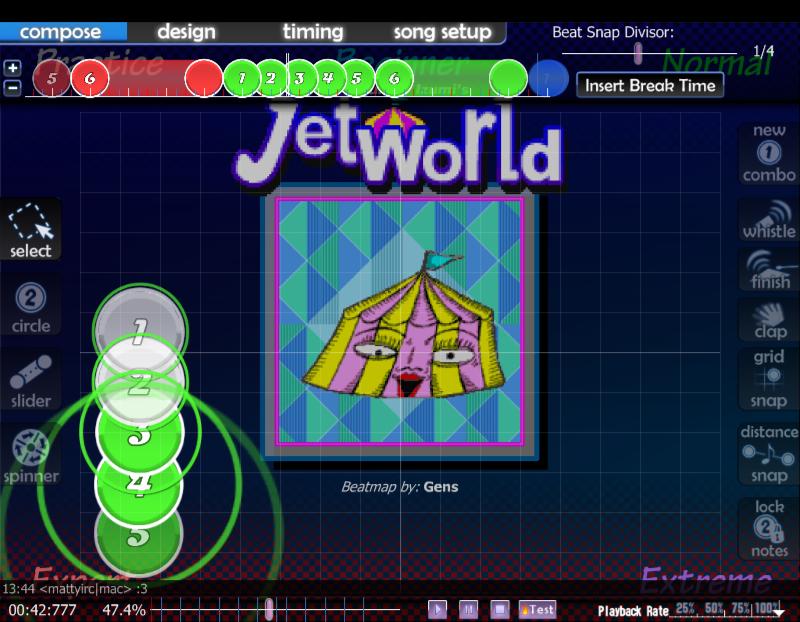Select the blue circle in the timeline
This screenshot has width=800, height=622.
point(548,78)
